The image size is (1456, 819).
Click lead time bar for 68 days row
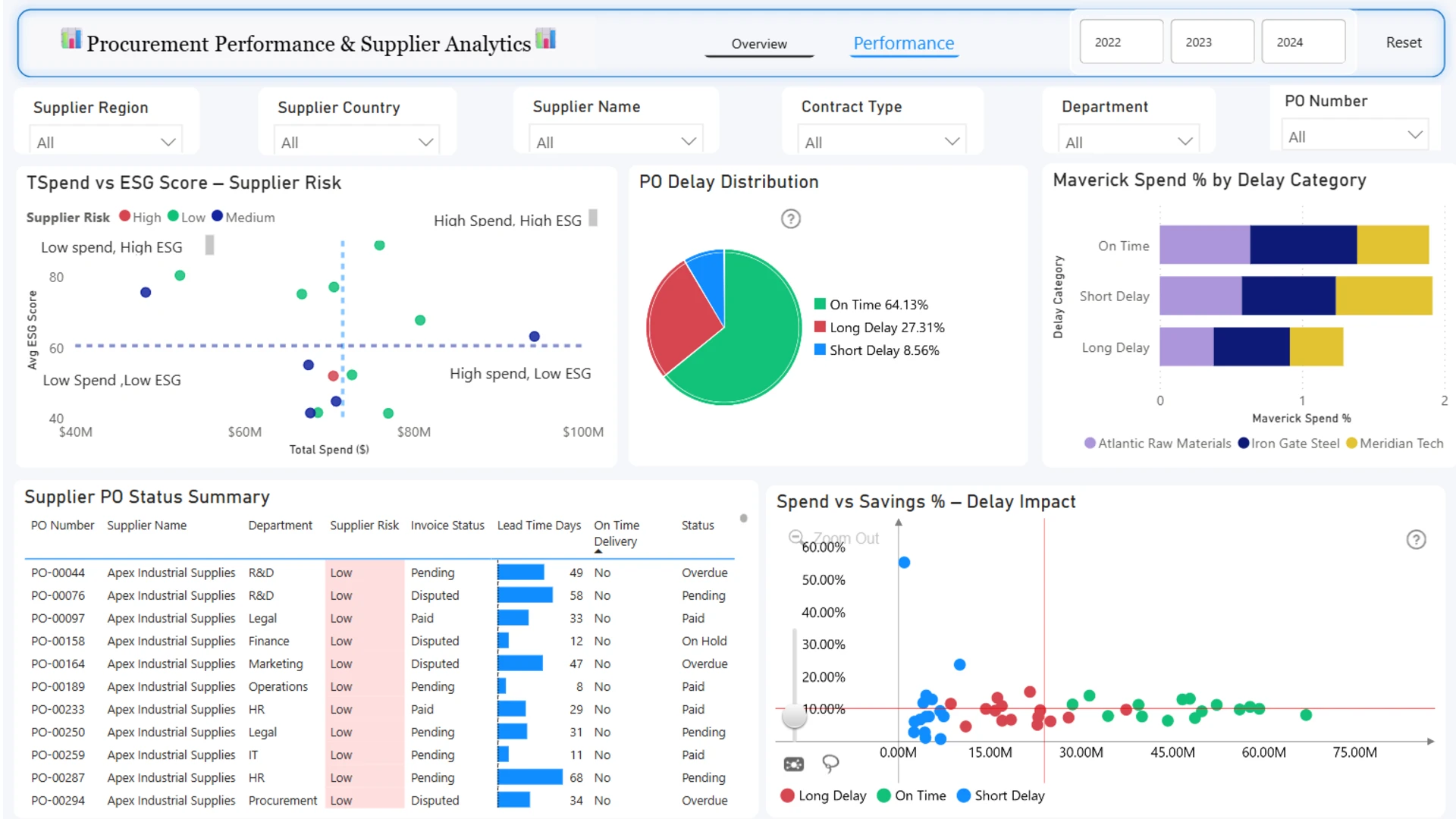530,777
